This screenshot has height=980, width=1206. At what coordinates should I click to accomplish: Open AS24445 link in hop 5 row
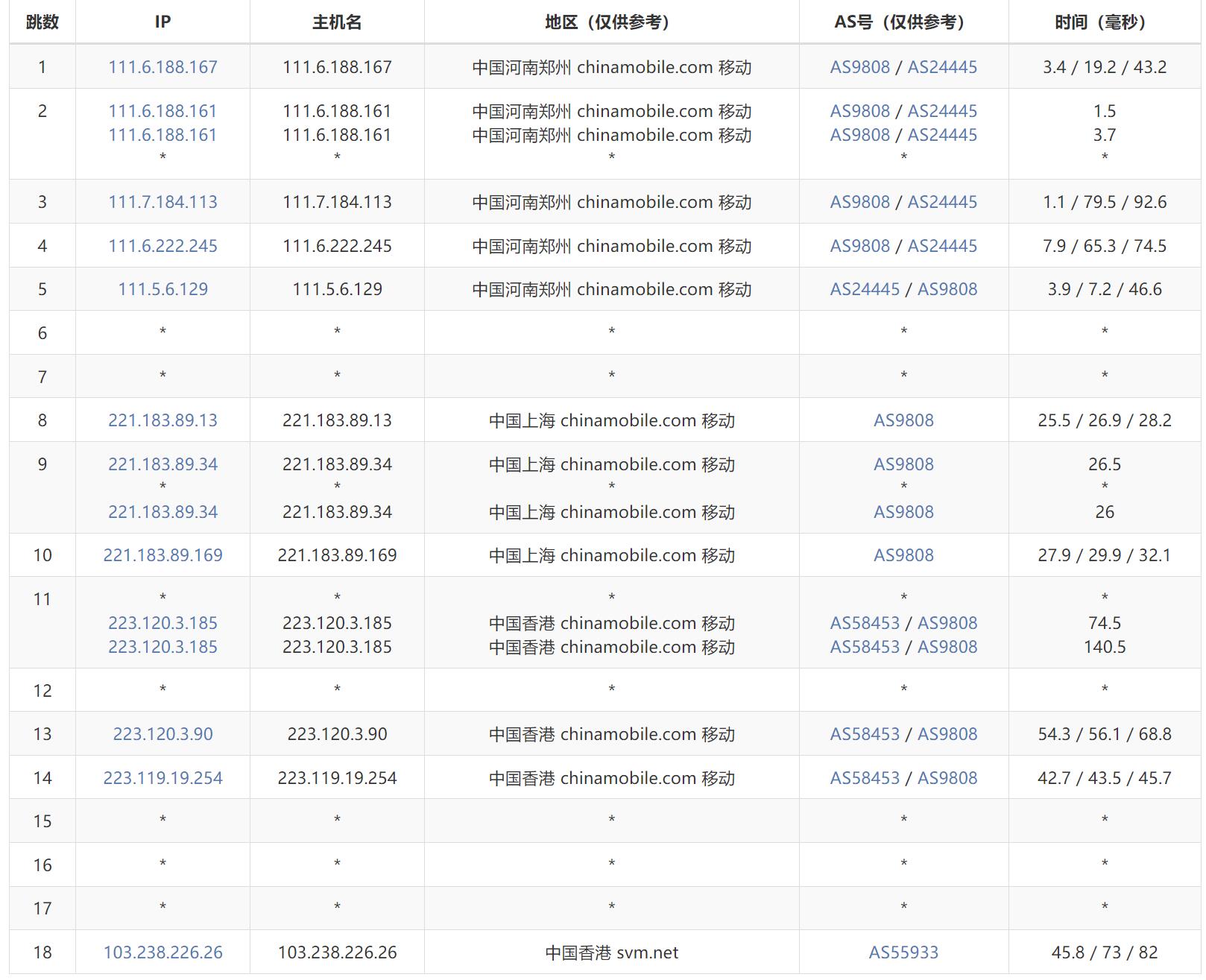pyautogui.click(x=865, y=289)
